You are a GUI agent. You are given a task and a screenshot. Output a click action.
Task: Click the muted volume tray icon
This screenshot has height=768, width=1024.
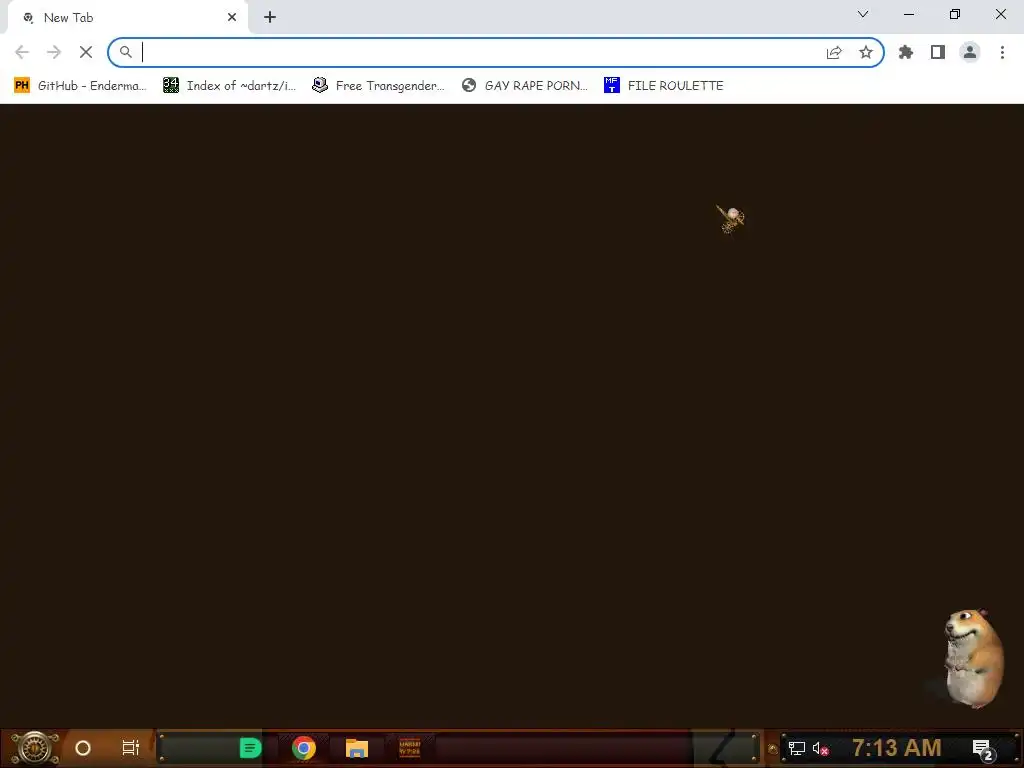(x=820, y=748)
